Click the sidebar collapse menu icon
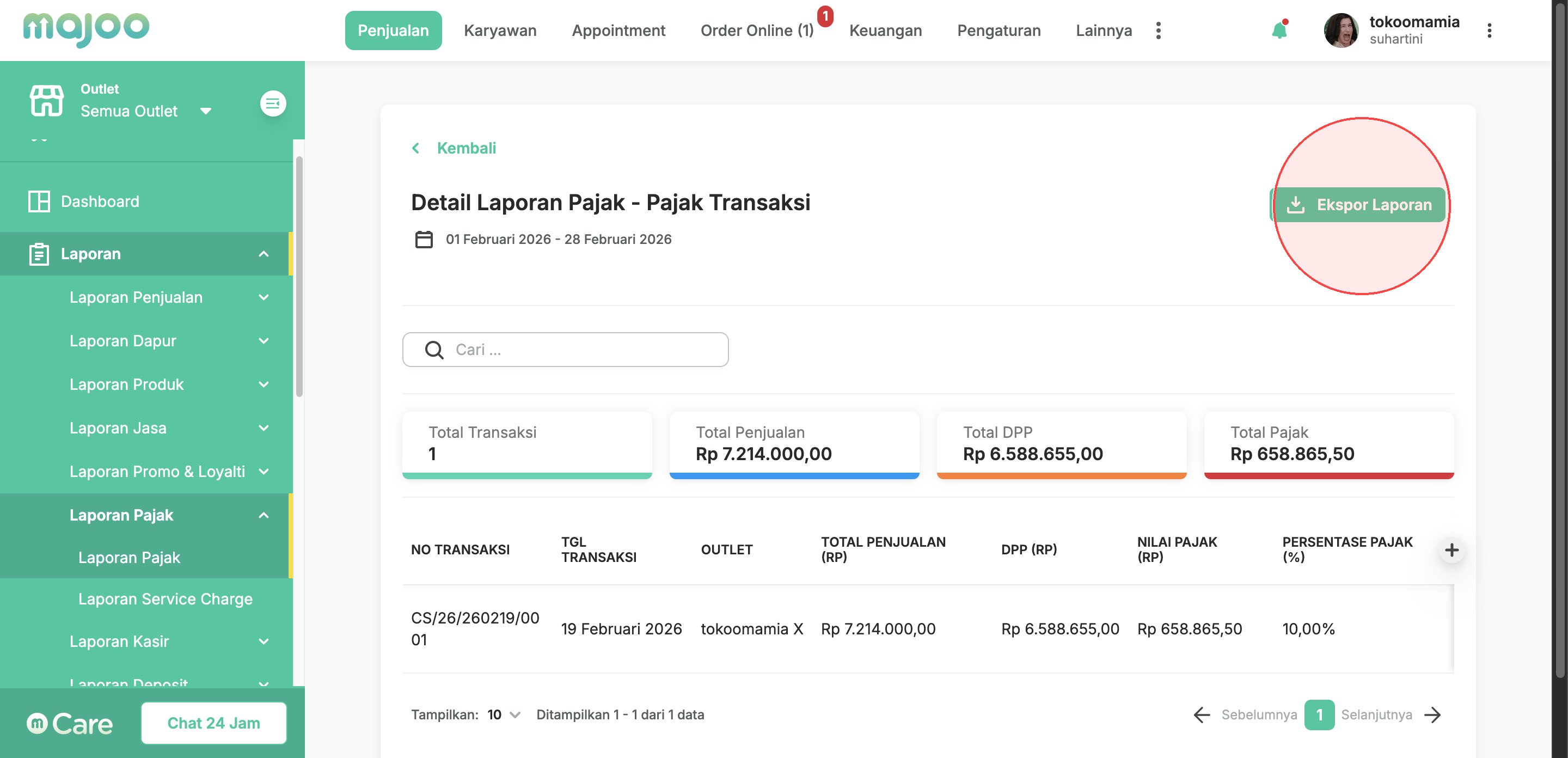This screenshot has width=1568, height=758. [273, 103]
